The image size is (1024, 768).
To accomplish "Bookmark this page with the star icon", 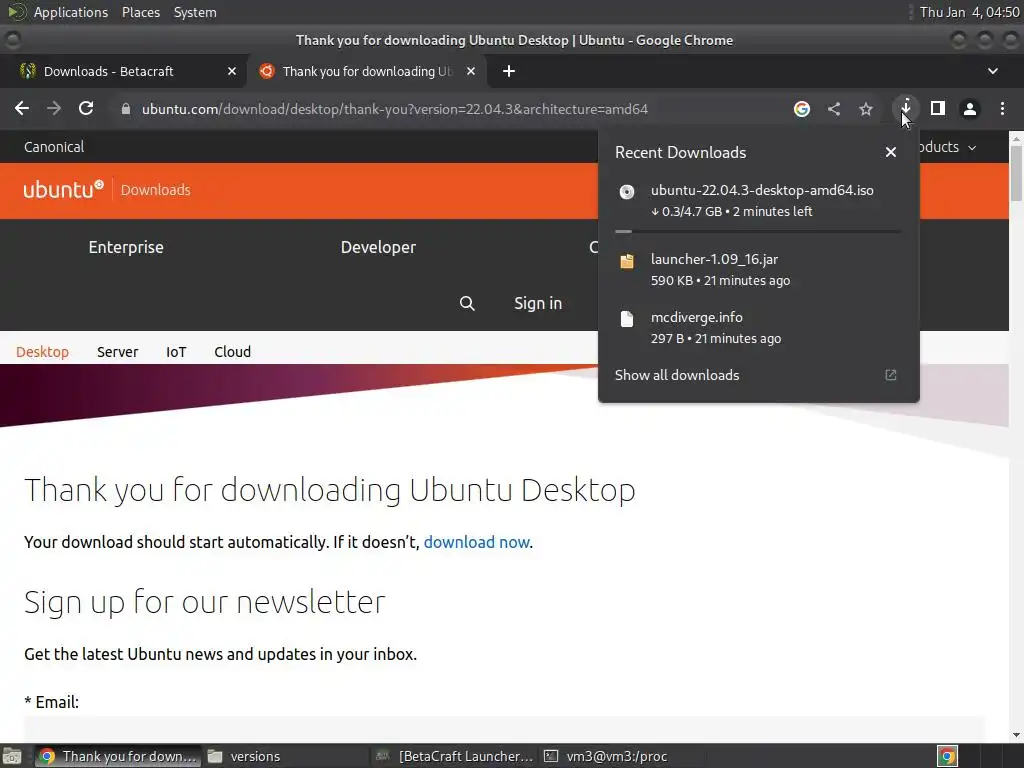I will click(x=866, y=109).
